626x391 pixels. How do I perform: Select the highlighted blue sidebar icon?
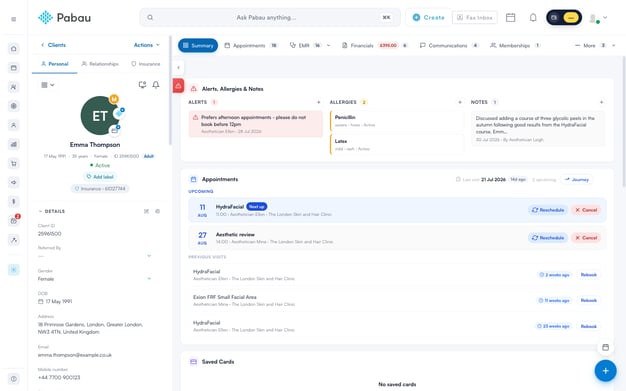point(14,270)
